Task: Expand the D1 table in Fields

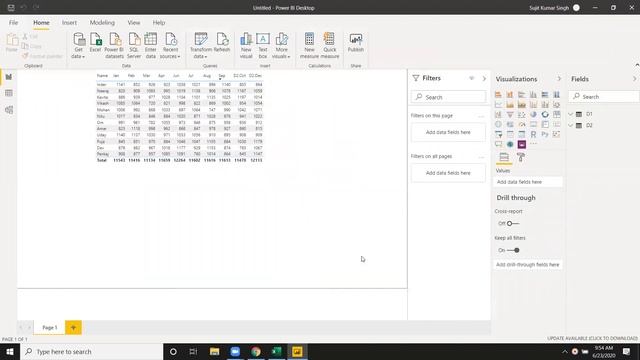Action: [x=571, y=114]
